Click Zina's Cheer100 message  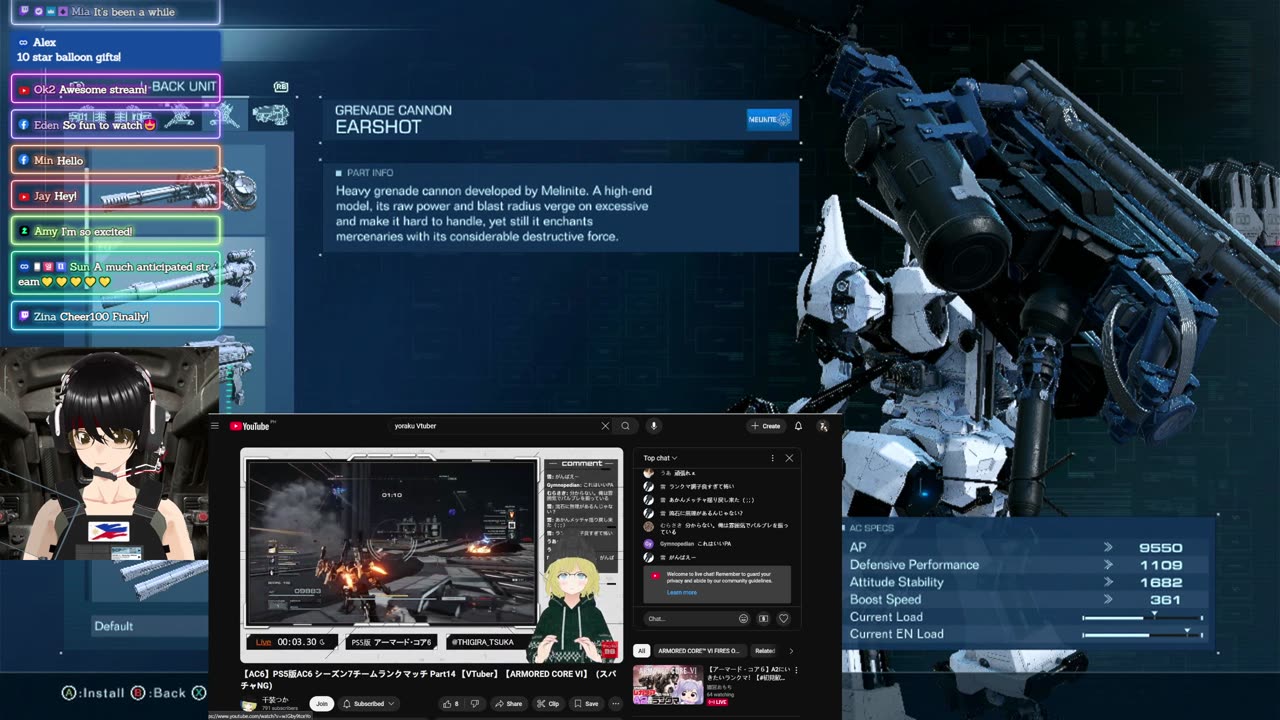click(x=116, y=316)
